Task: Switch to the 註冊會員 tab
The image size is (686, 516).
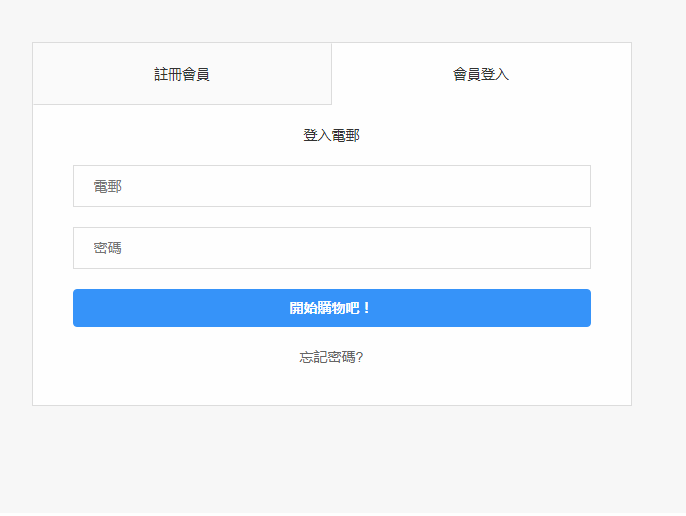Action: coord(182,74)
